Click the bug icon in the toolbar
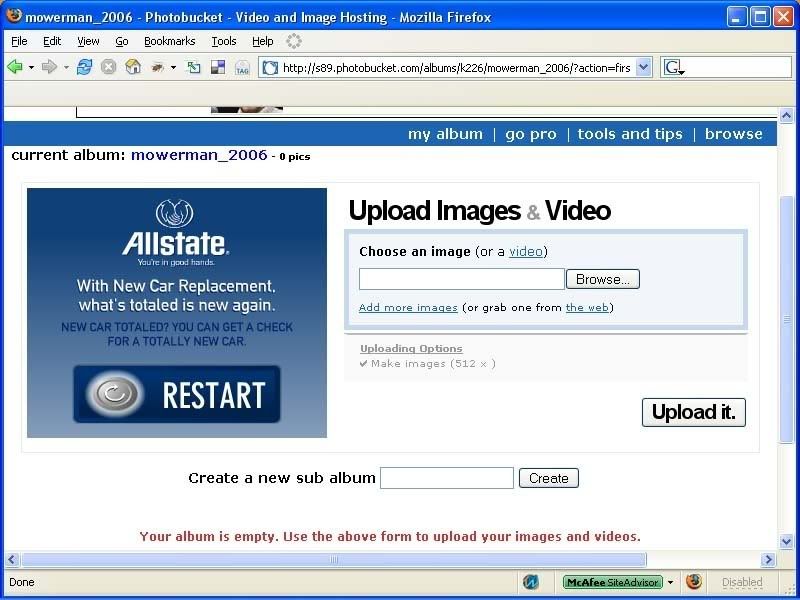The image size is (800, 600). tap(158, 67)
